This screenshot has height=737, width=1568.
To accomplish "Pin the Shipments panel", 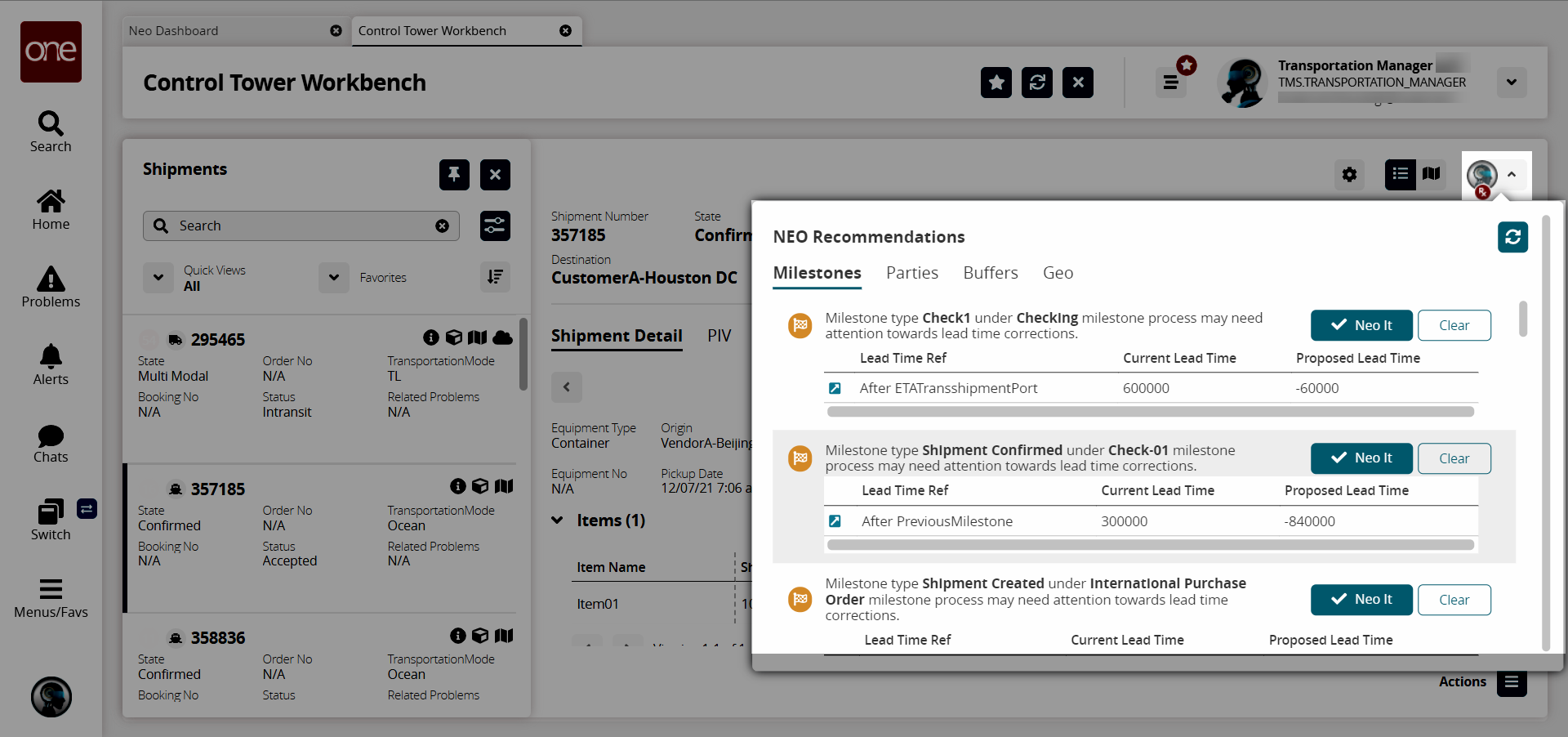I will [x=454, y=175].
